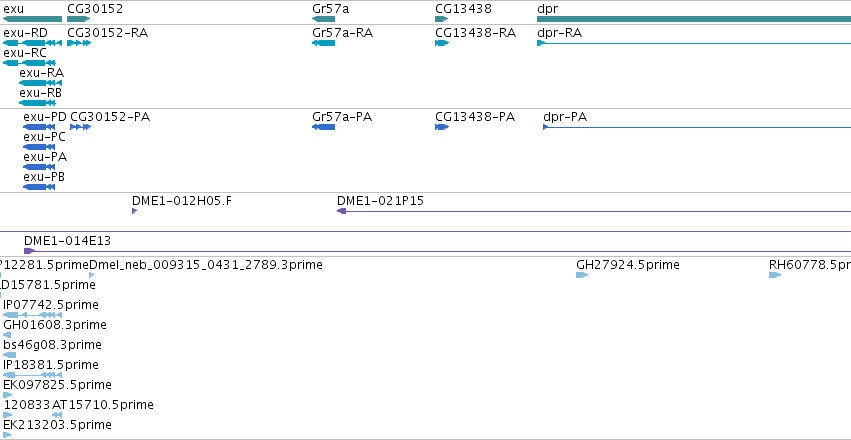Click the dpr-PA protein label

click(565, 118)
